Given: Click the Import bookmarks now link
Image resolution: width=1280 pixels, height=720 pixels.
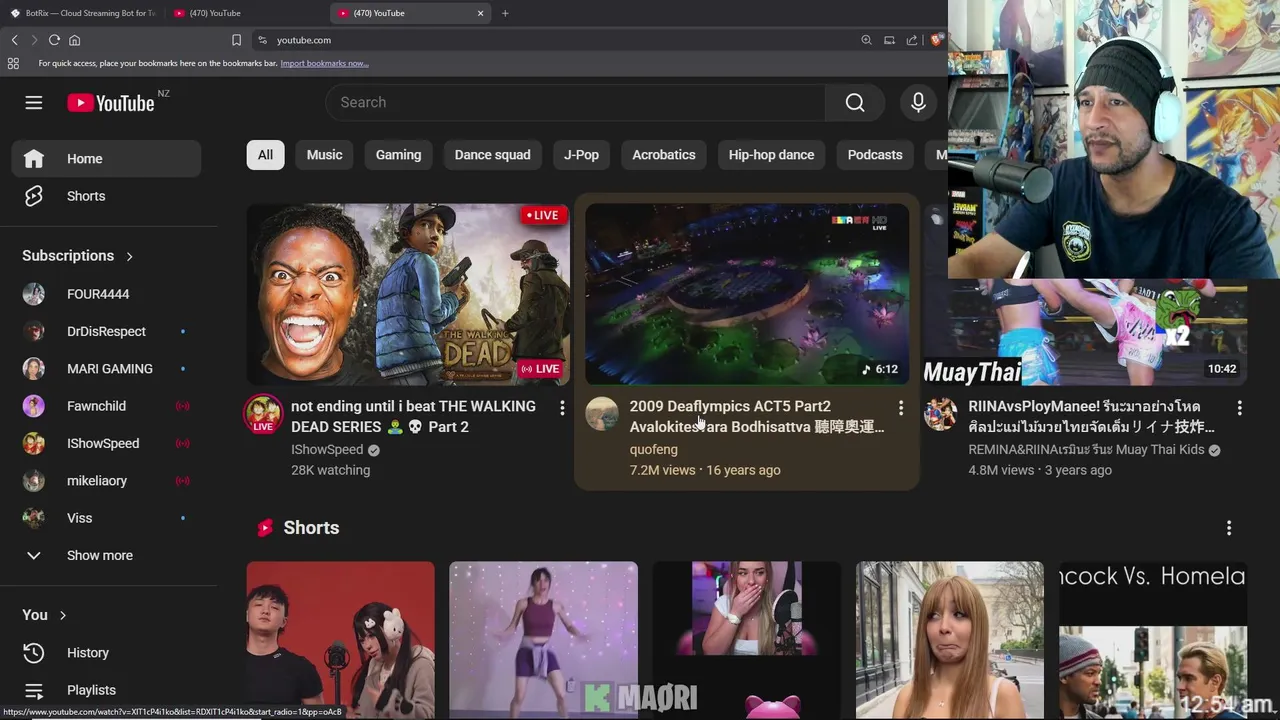Looking at the screenshot, I should [x=324, y=63].
